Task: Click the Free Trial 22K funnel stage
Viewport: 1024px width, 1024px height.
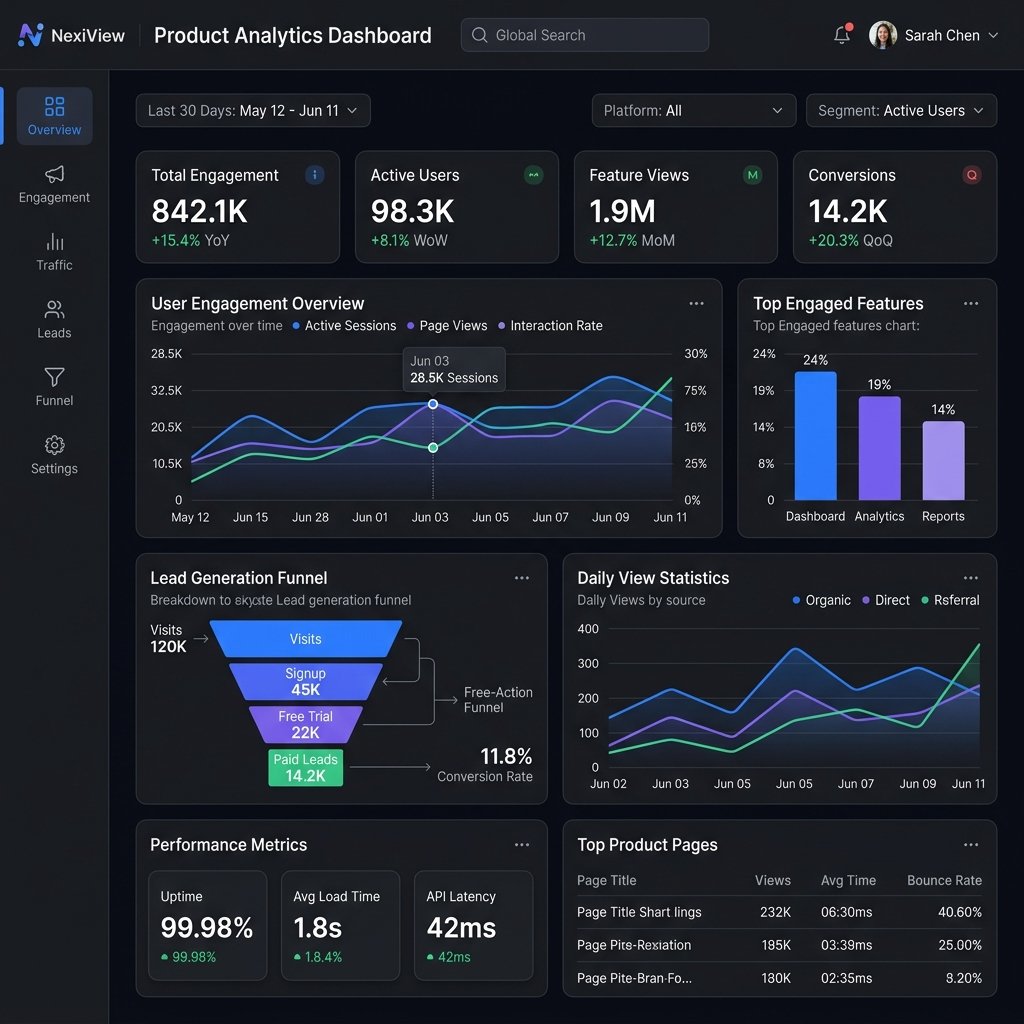Action: 306,724
